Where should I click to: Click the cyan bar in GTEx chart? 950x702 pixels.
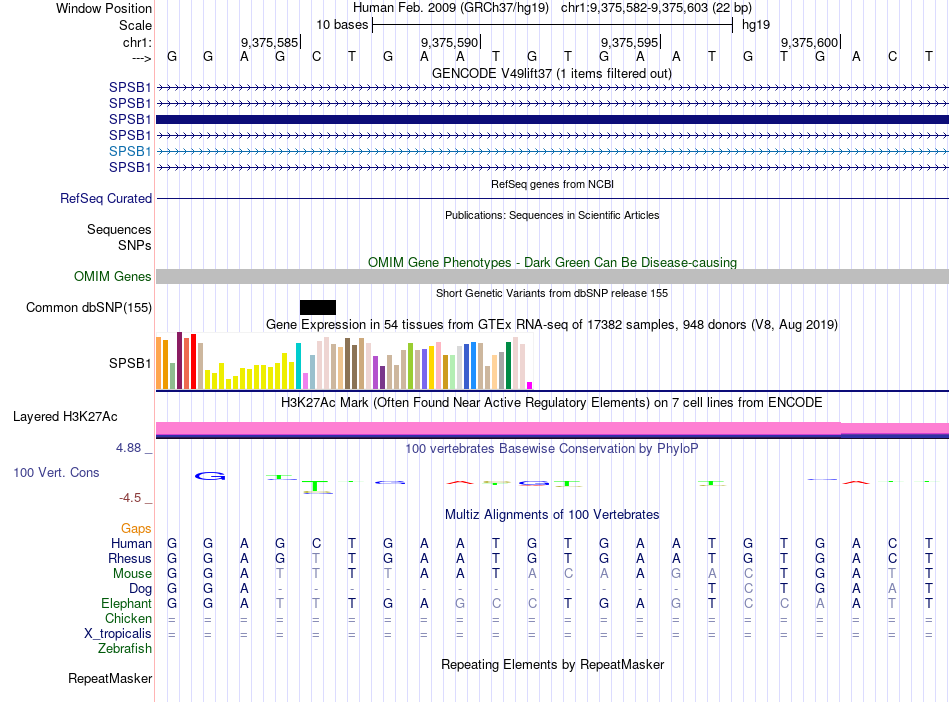(x=298, y=366)
